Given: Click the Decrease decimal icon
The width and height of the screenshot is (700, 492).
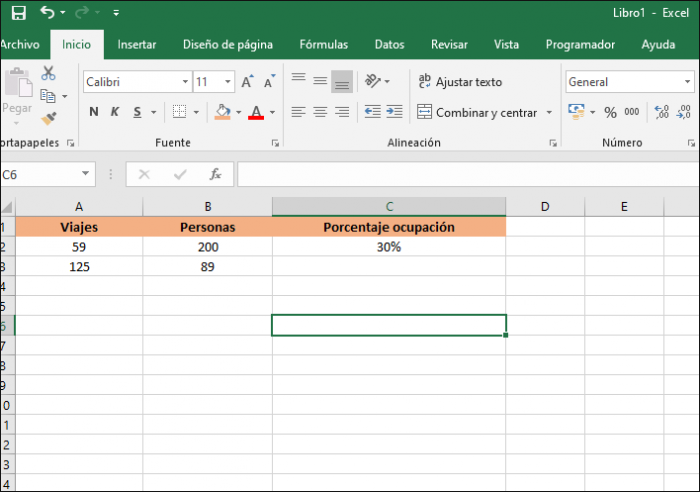Looking at the screenshot, I should point(684,112).
